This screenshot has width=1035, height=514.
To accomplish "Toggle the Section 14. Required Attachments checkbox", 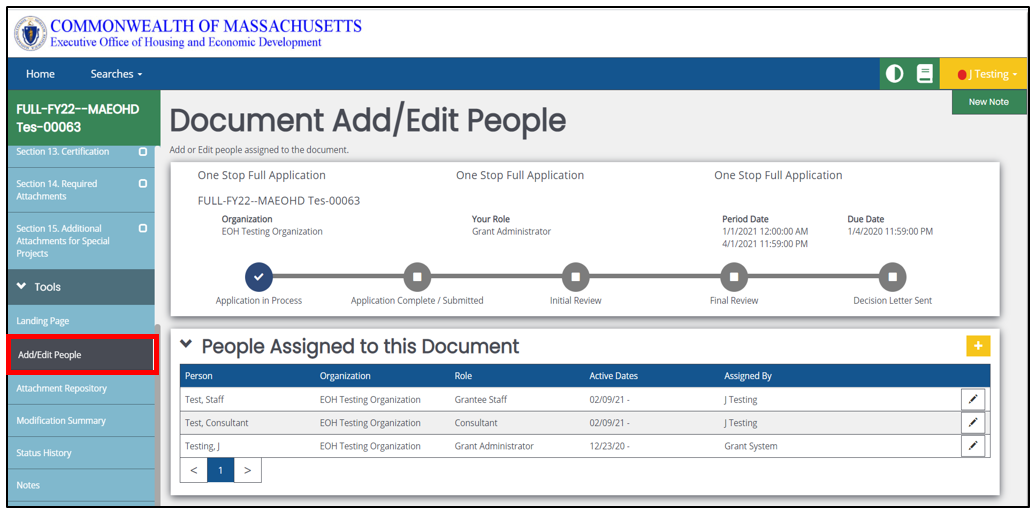I will [x=143, y=183].
